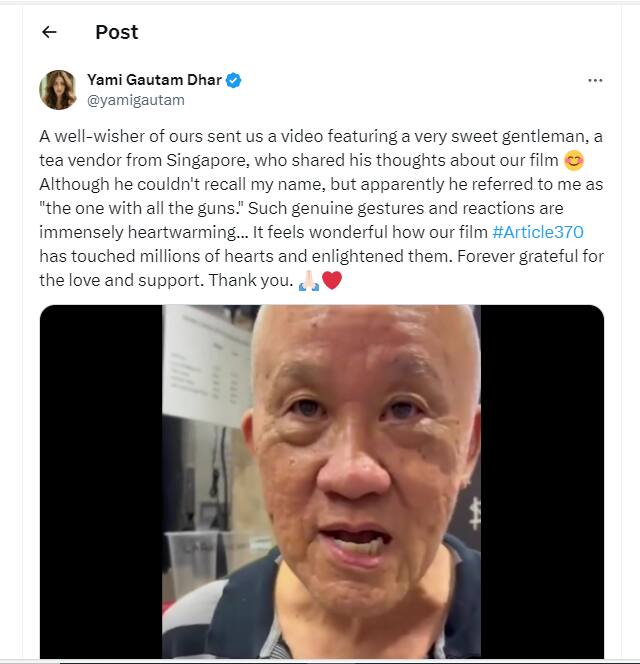Visit the @yamigautam handle link
Screen dimensions: 640x664
pyautogui.click(x=136, y=100)
